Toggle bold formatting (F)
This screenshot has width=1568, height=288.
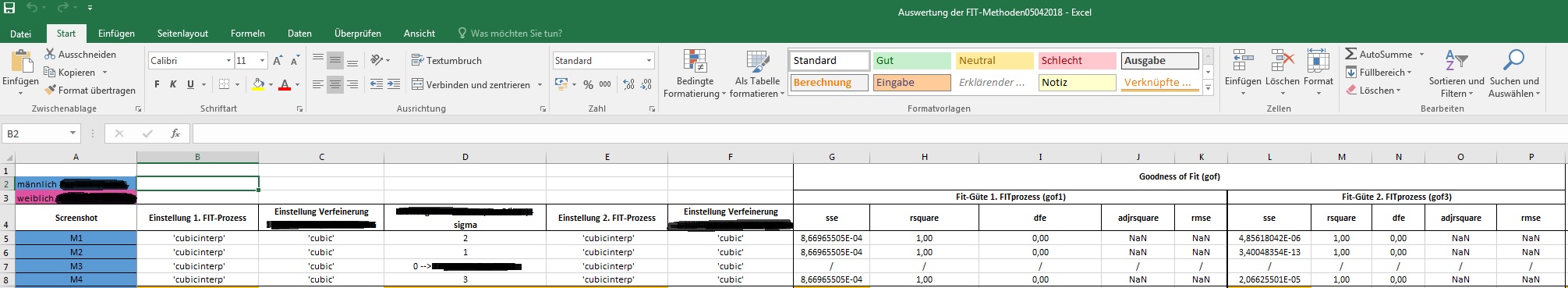[x=157, y=84]
